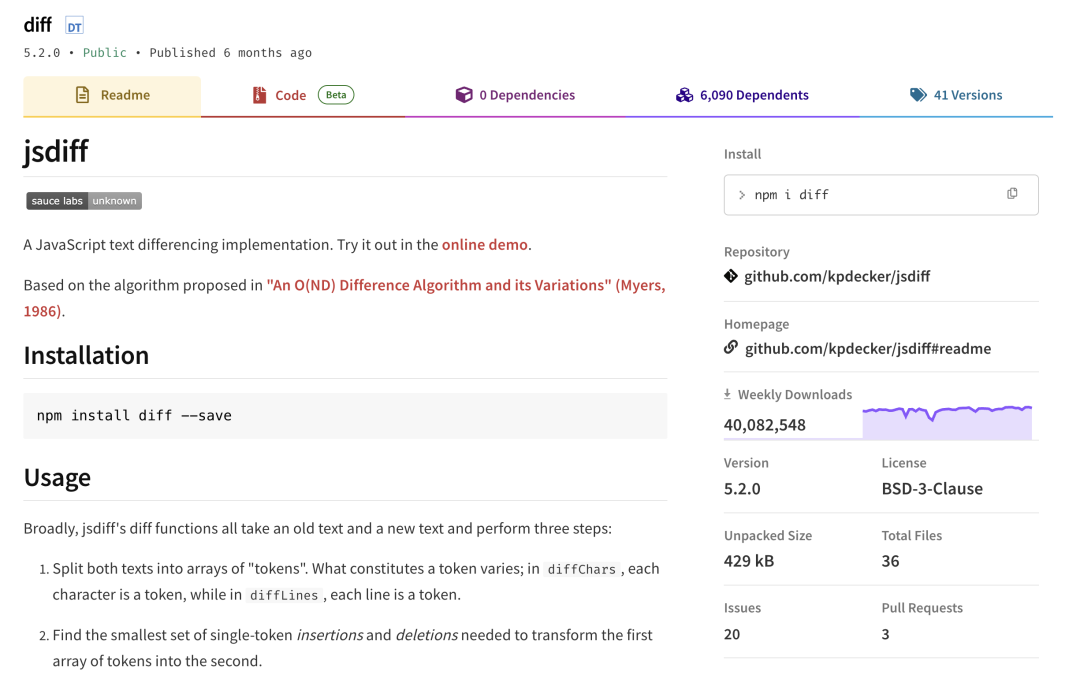Click the git repository diamond icon
The image size is (1080, 675).
click(x=731, y=276)
